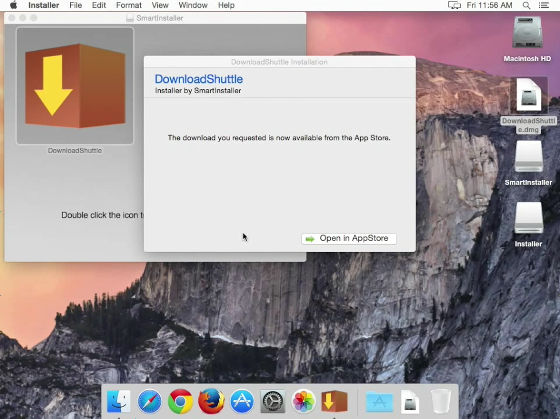This screenshot has width=560, height=419.
Task: Open the Edit menu
Action: tap(99, 5)
